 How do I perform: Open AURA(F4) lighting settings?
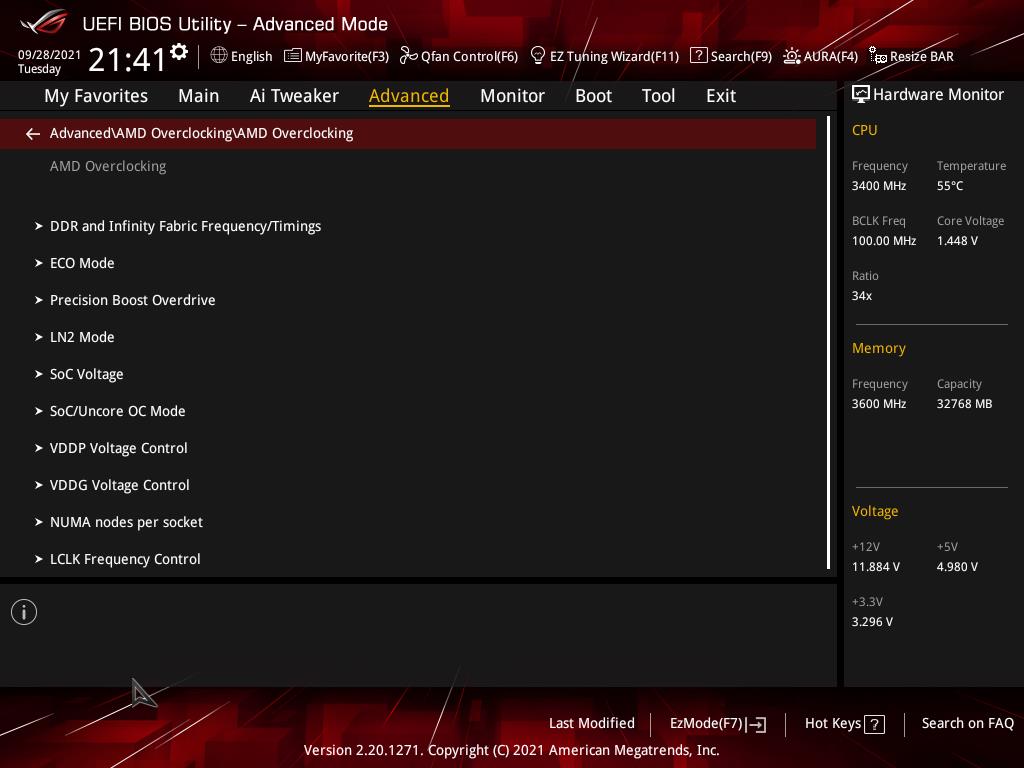pos(820,56)
